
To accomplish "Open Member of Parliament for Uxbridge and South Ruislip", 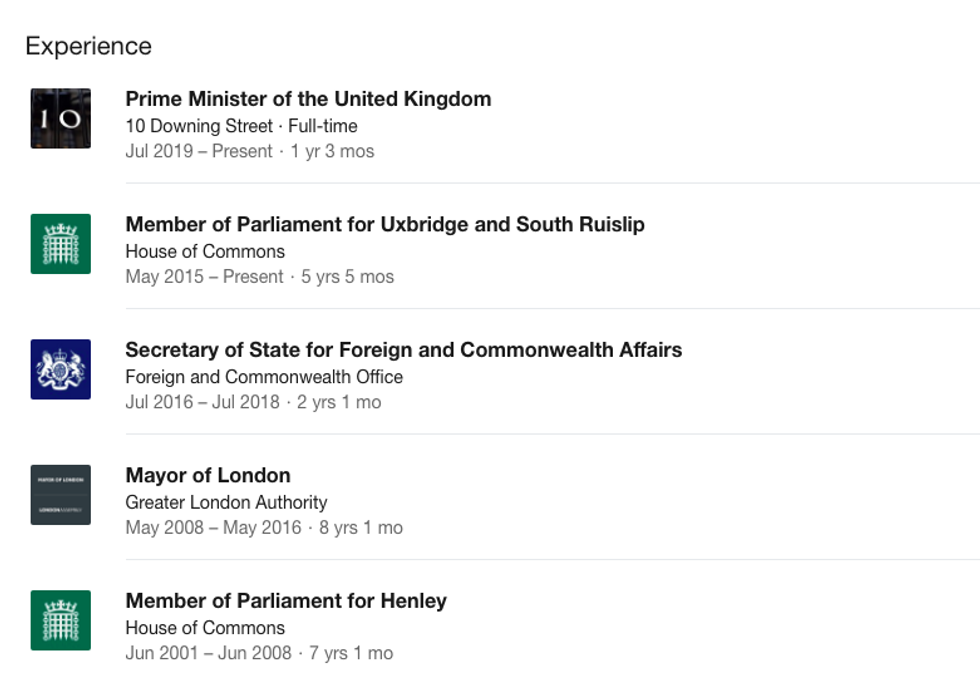I will coord(385,224).
